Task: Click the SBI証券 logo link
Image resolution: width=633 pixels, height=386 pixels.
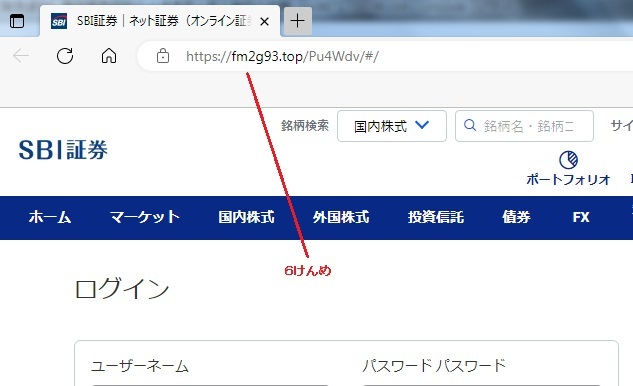Action: 63,150
